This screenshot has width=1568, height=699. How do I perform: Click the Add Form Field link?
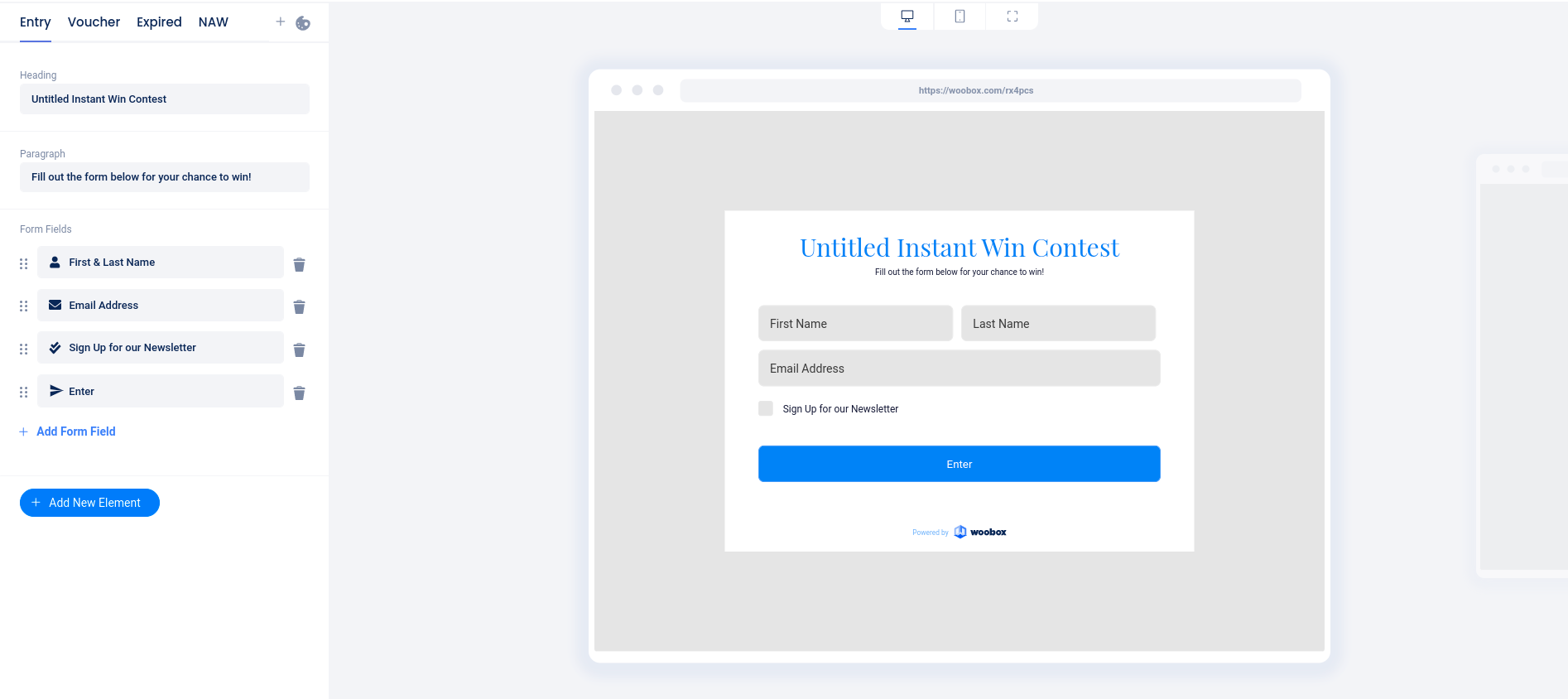point(75,431)
